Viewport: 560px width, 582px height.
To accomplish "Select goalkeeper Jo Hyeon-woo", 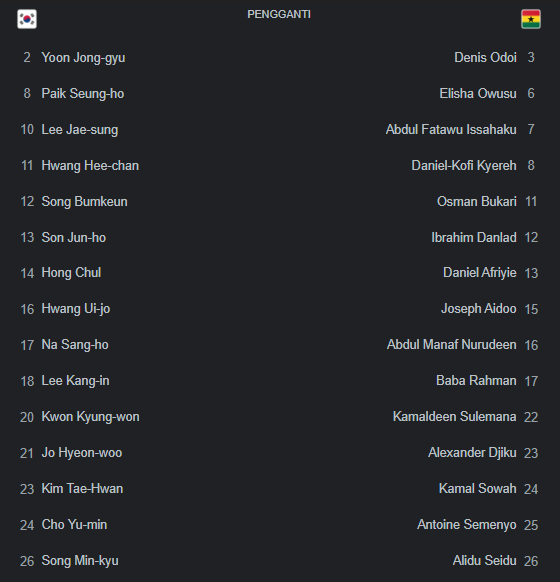I will coord(82,453).
